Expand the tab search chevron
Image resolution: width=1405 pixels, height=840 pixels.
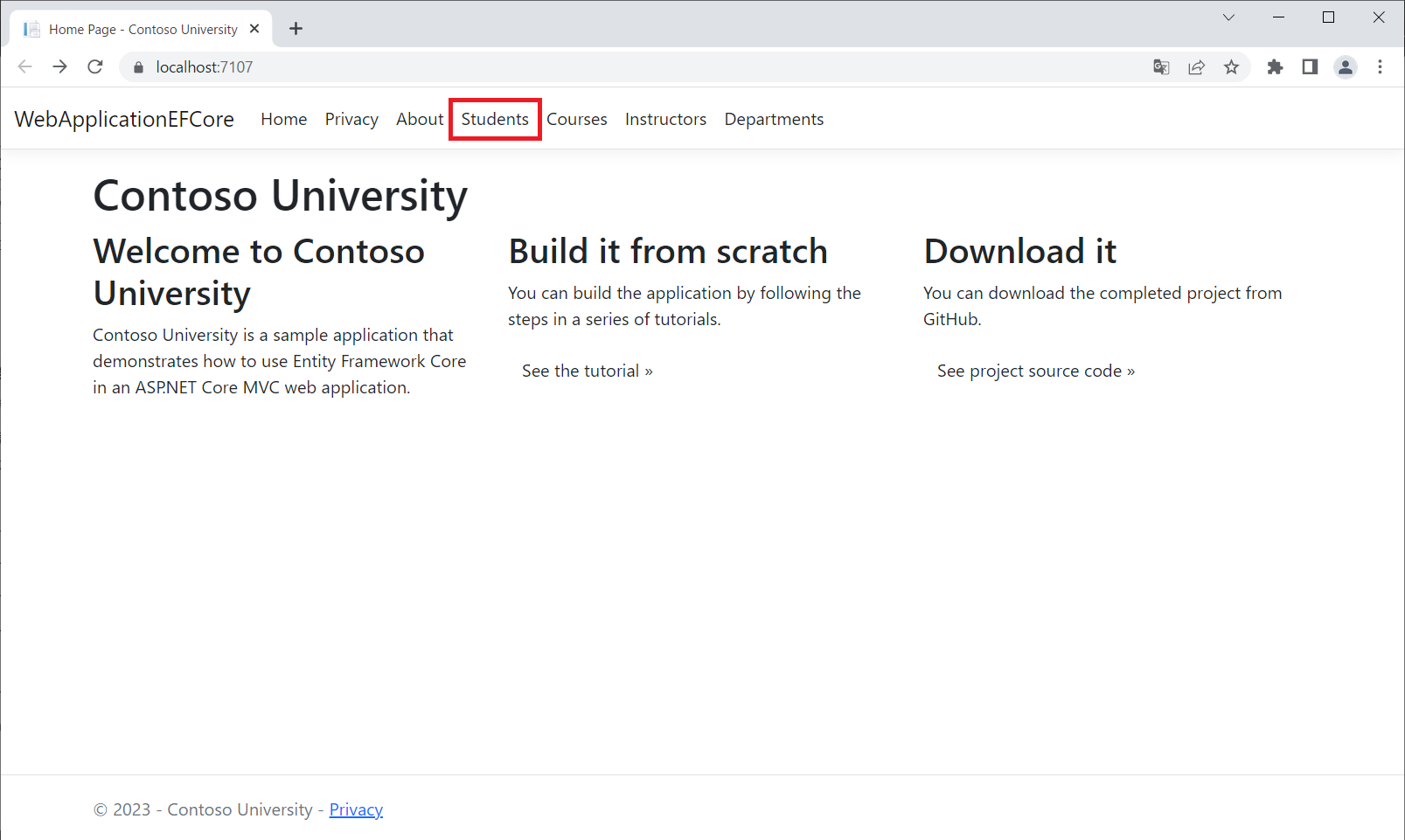(1228, 17)
